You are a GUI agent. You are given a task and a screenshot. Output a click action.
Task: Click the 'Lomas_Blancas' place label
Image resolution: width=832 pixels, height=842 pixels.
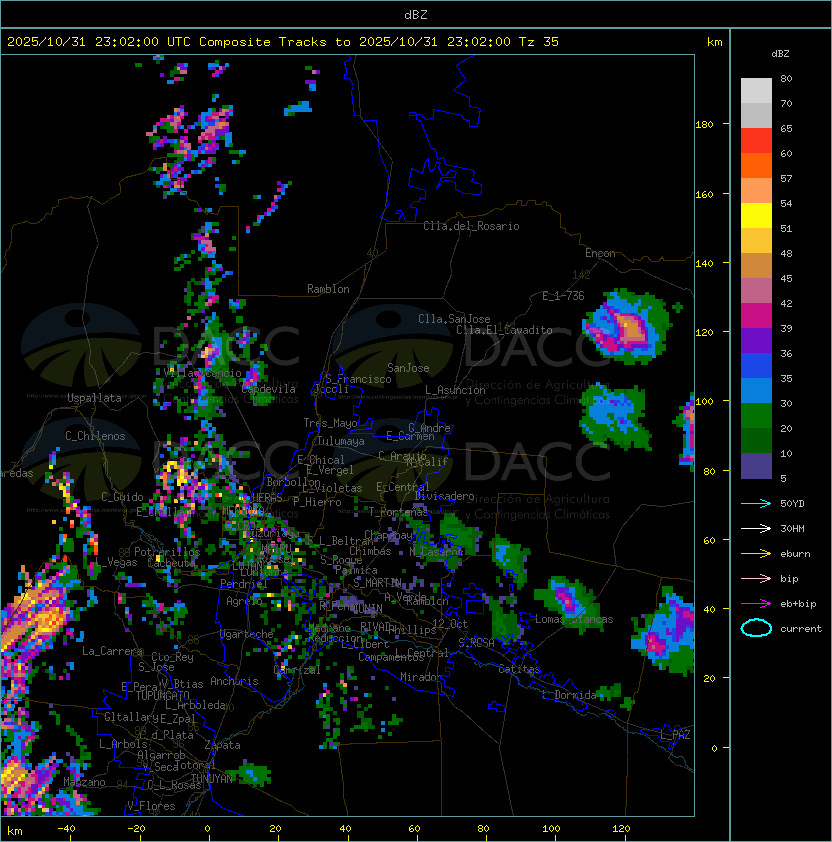coord(574,620)
